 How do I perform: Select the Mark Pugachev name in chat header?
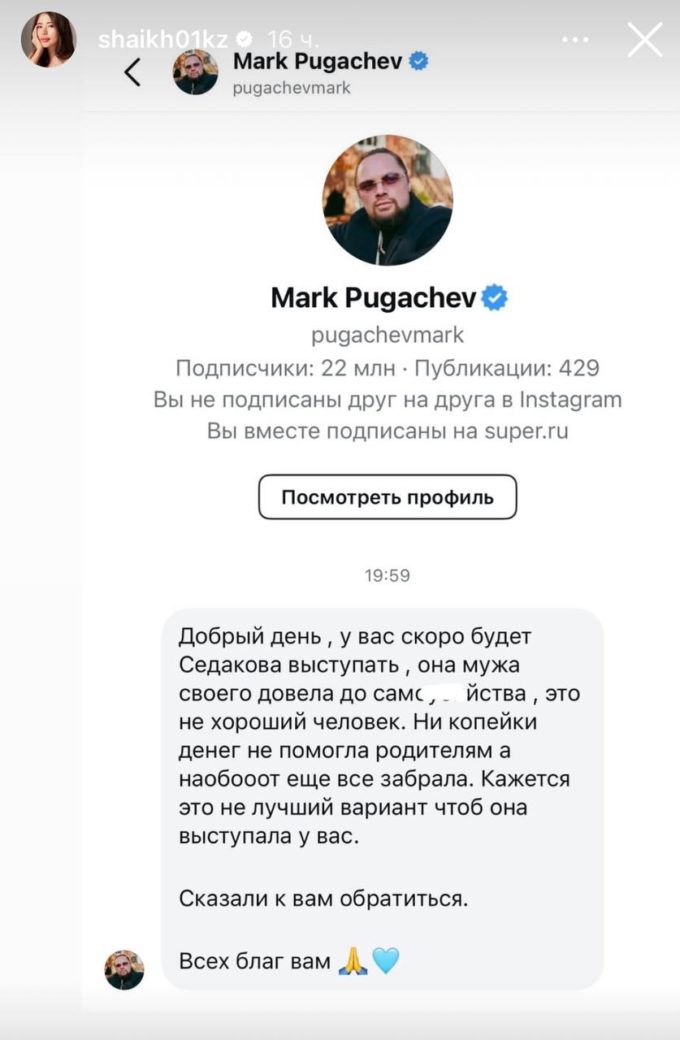318,62
